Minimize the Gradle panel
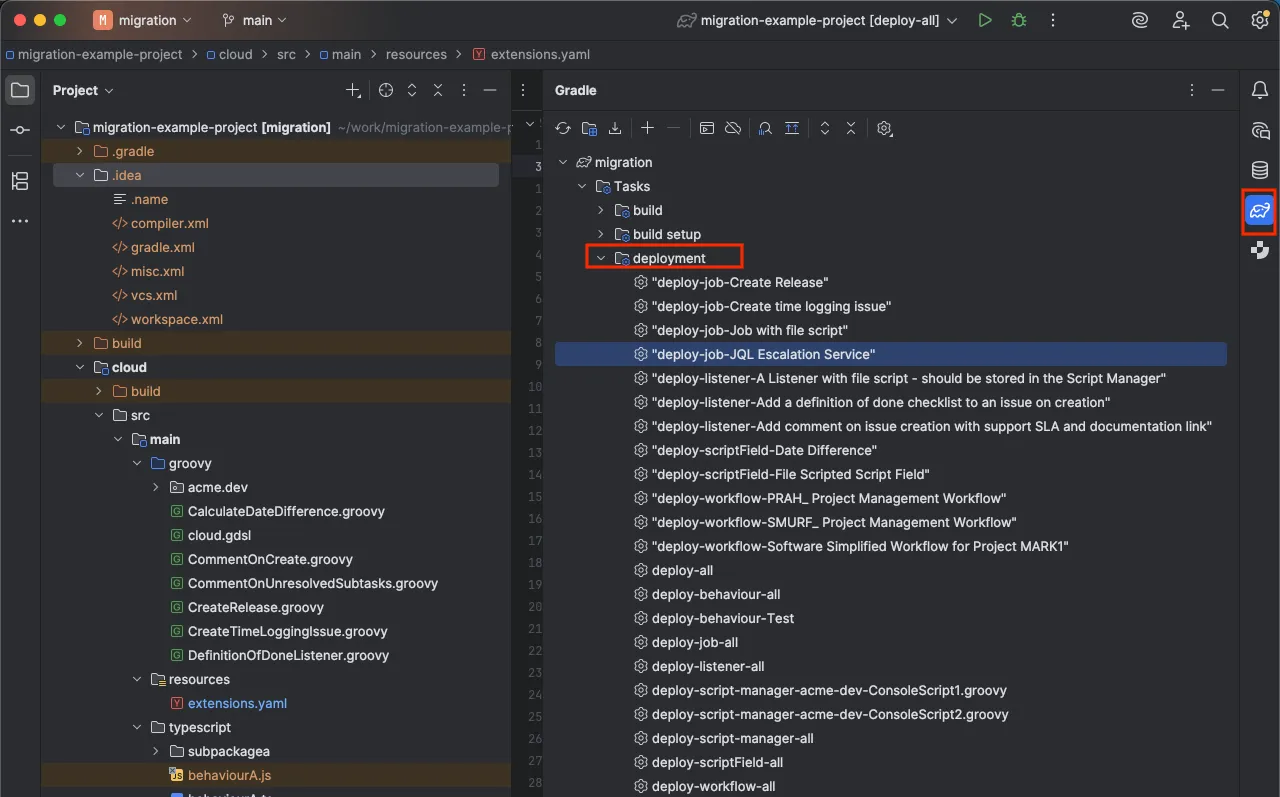This screenshot has width=1280, height=797. 1218,90
